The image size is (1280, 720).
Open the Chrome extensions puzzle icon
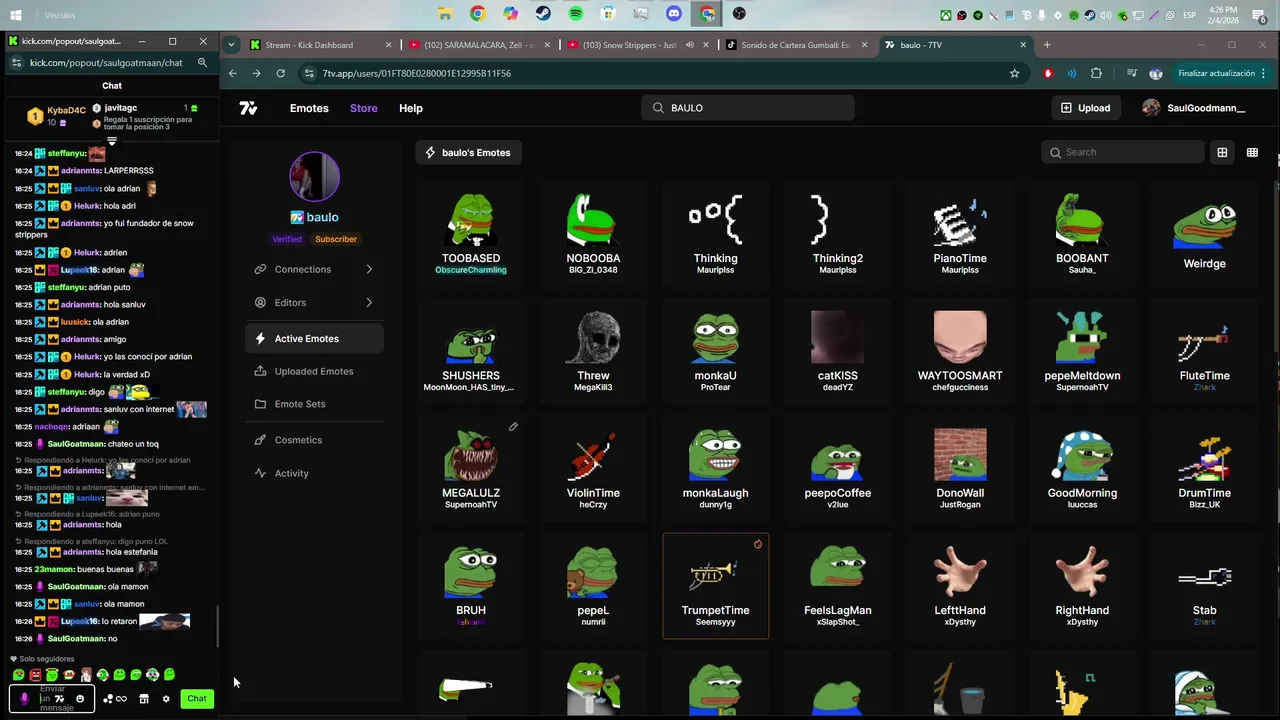coord(1096,73)
